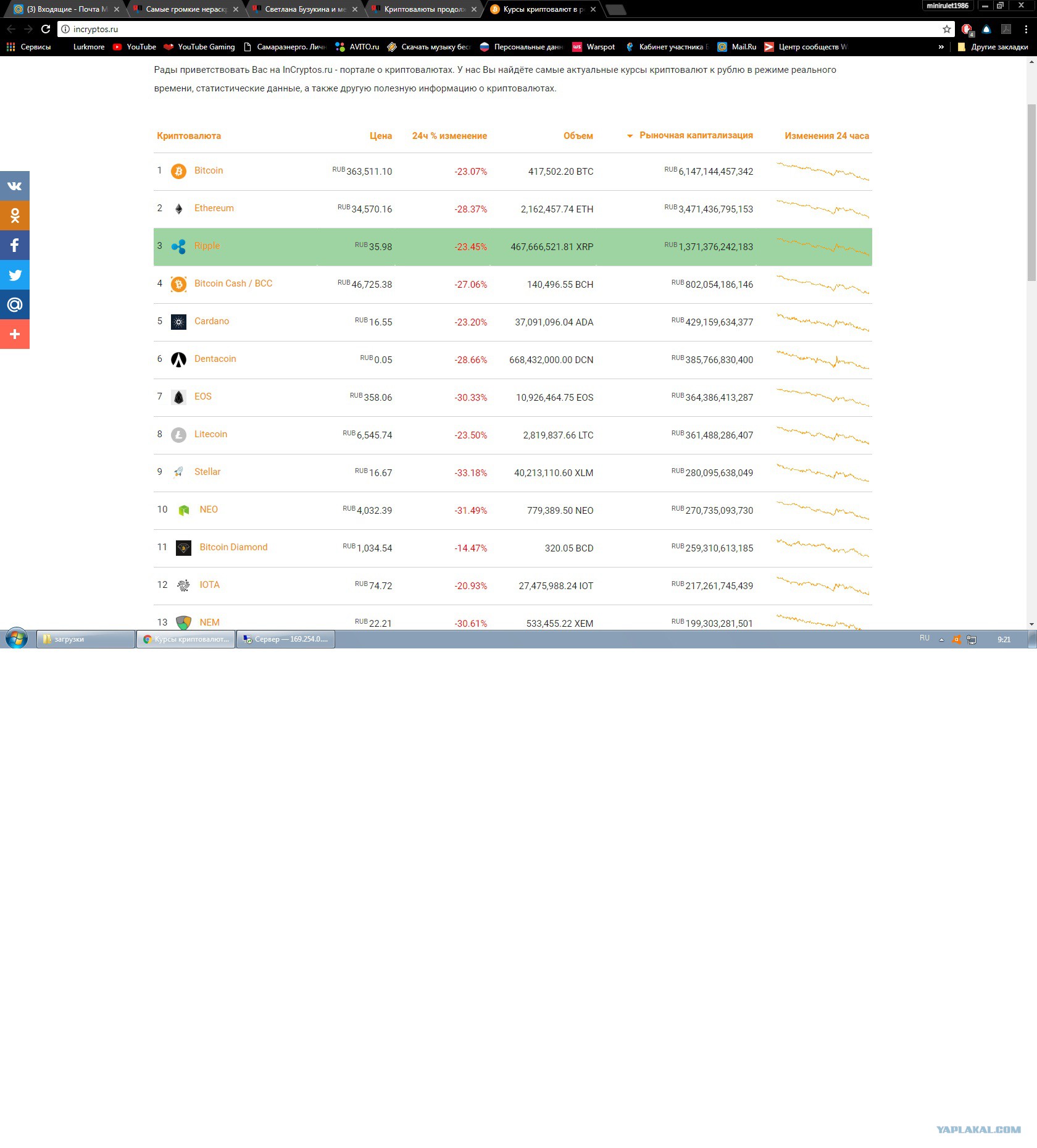Screen dimensions: 1037x1148
Task: Open more sharing options plus icon
Action: (x=15, y=334)
